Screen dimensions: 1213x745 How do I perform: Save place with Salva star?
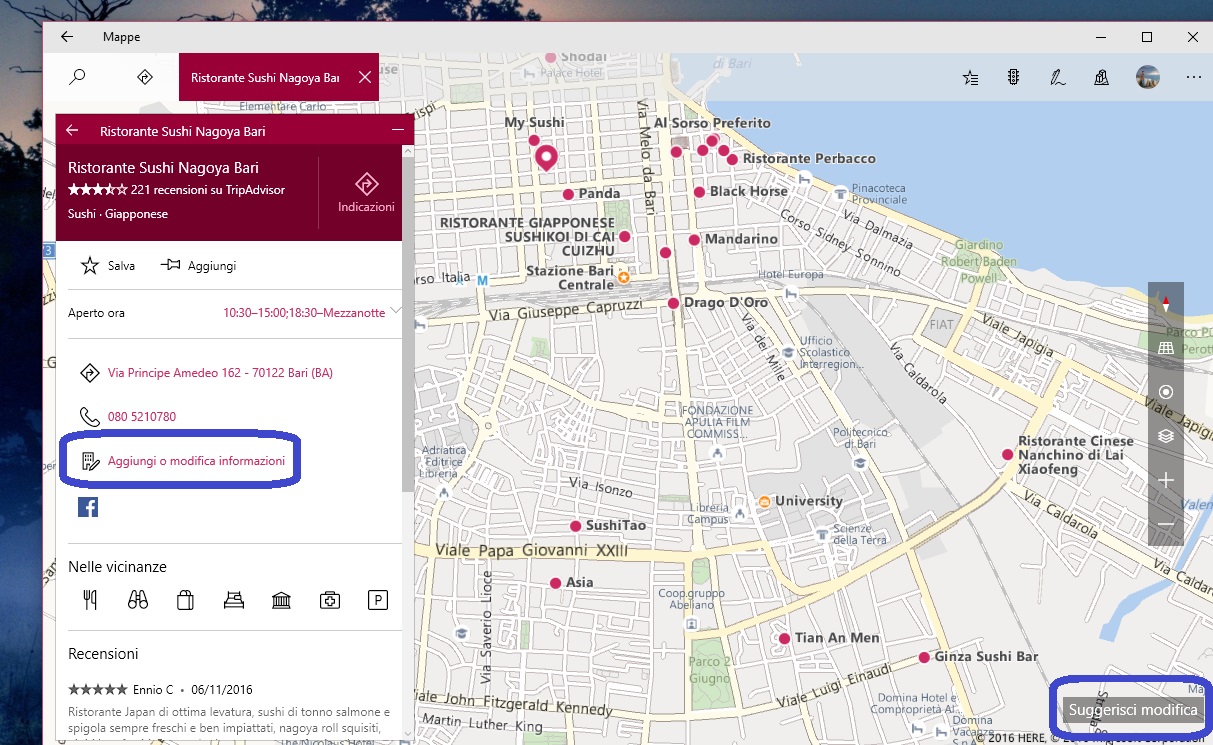107,265
